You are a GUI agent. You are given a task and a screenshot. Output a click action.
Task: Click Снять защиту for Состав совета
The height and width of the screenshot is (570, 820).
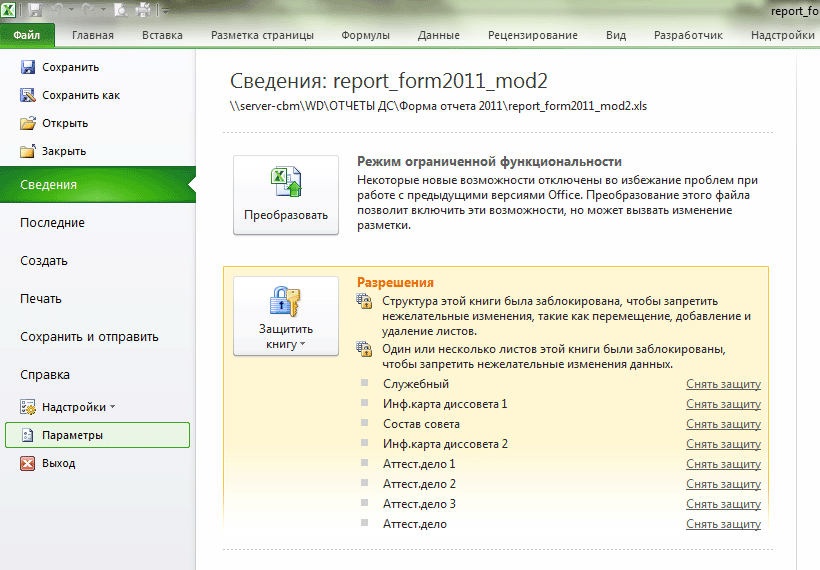(x=723, y=424)
